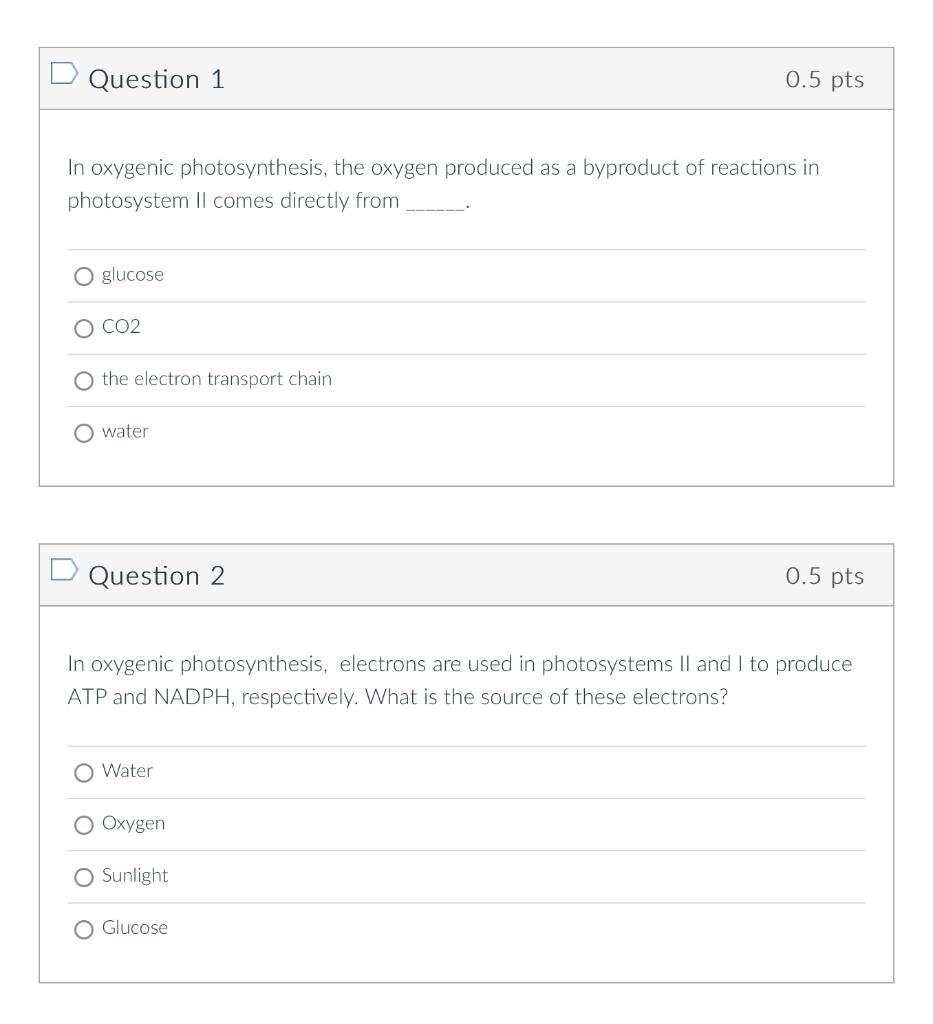Click the Question 1 header title
This screenshot has width=933, height=1024.
point(157,79)
